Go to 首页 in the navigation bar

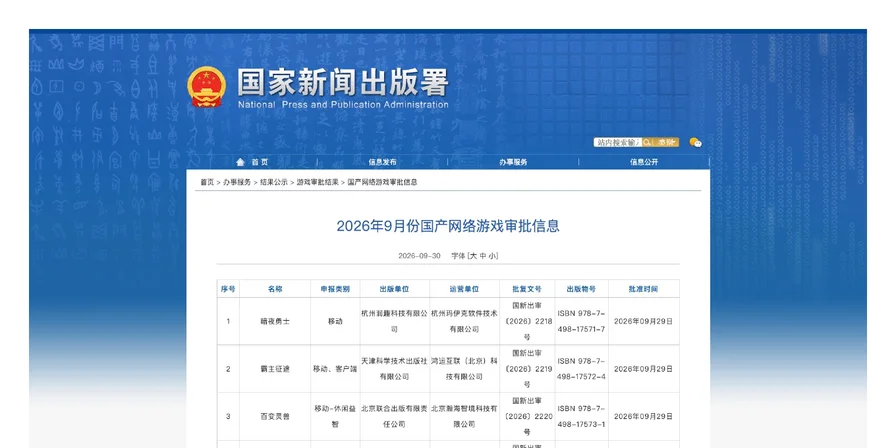(x=259, y=162)
